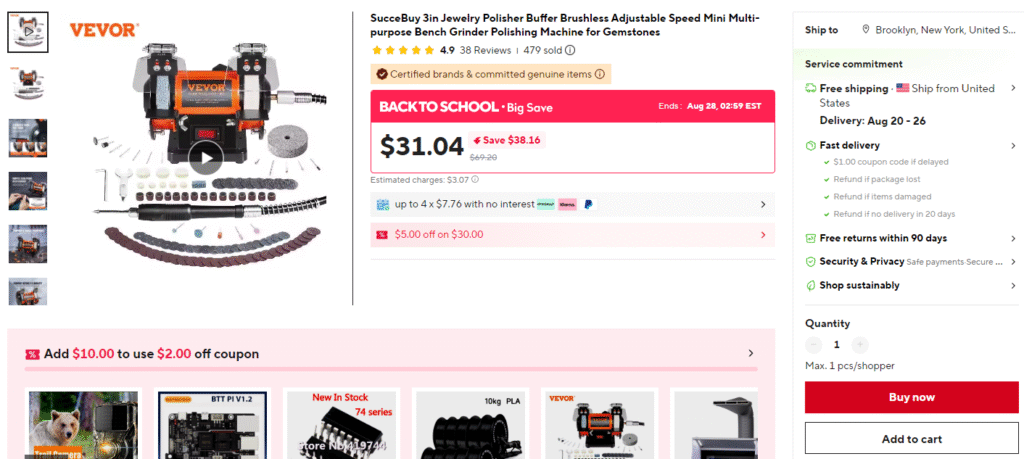Image resolution: width=1024 pixels, height=459 pixels.
Task: Click the Add to cart button
Action: (x=912, y=439)
